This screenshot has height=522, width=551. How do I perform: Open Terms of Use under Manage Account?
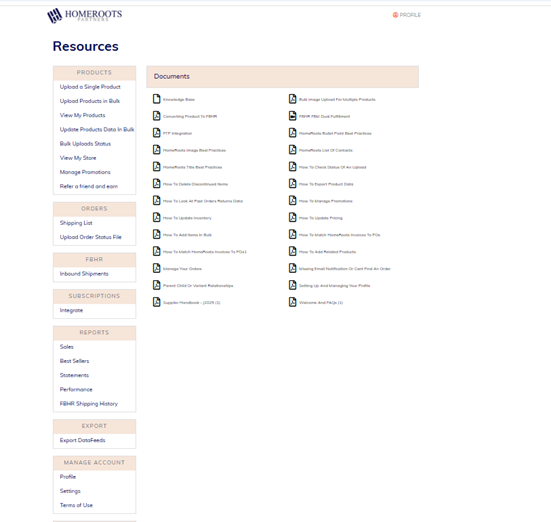(76, 505)
